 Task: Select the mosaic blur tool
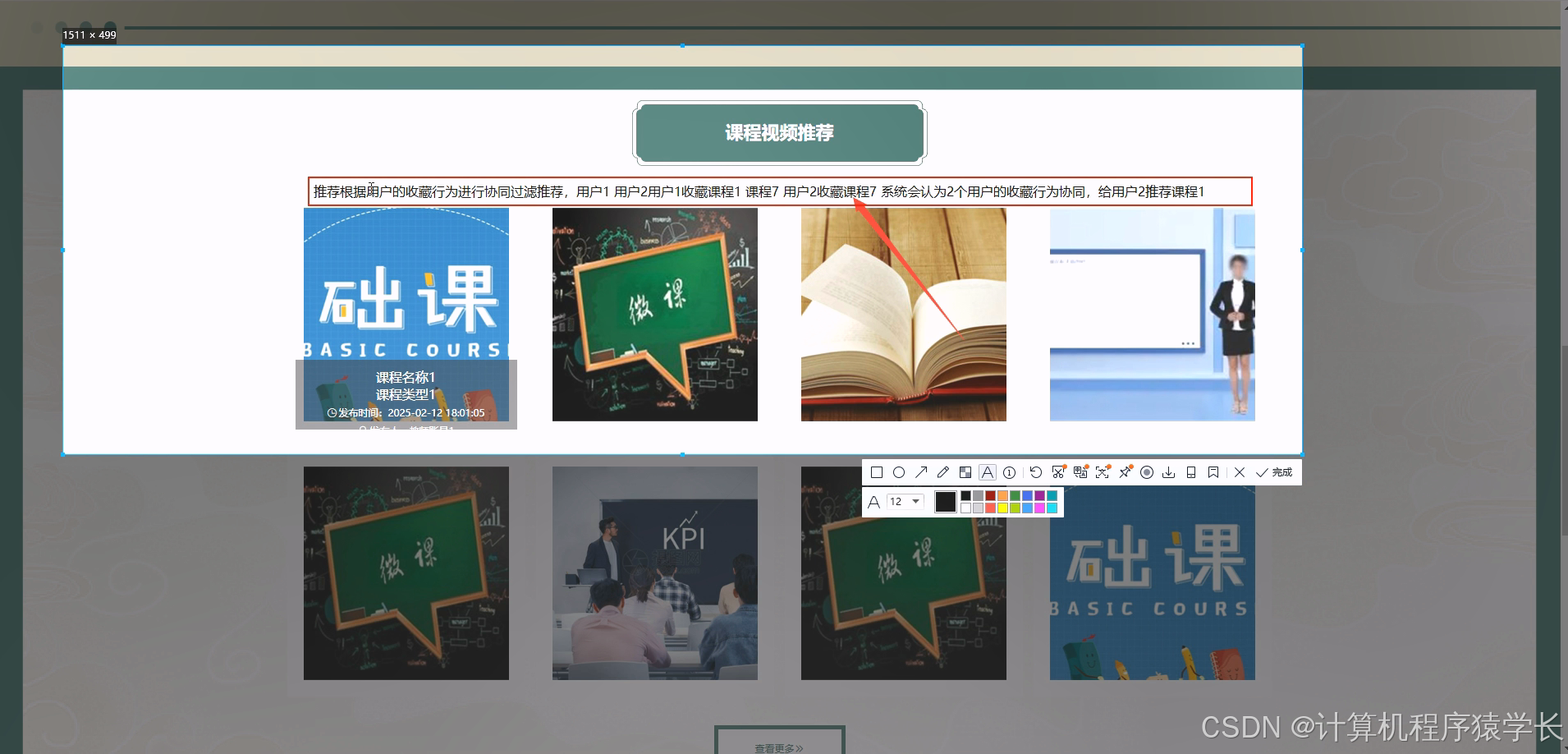coord(965,472)
